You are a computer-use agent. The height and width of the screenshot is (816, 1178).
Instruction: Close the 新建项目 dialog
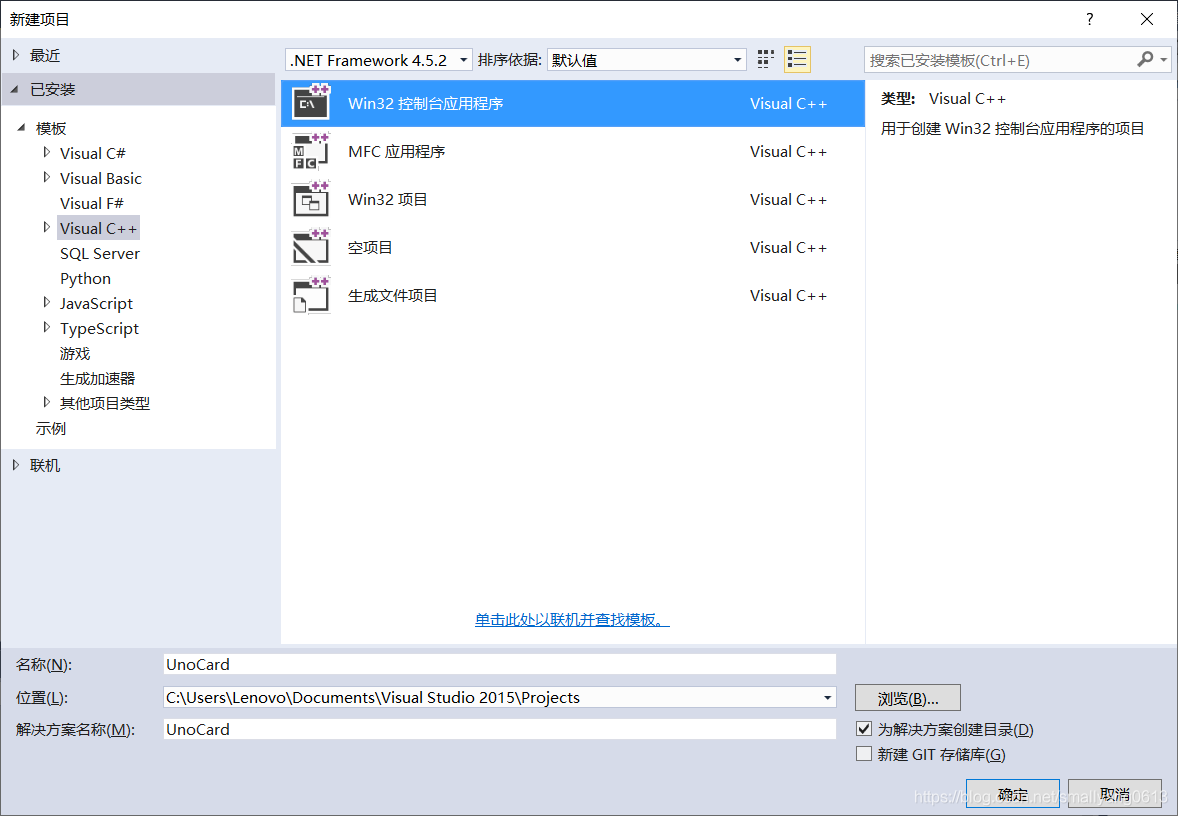[1146, 19]
